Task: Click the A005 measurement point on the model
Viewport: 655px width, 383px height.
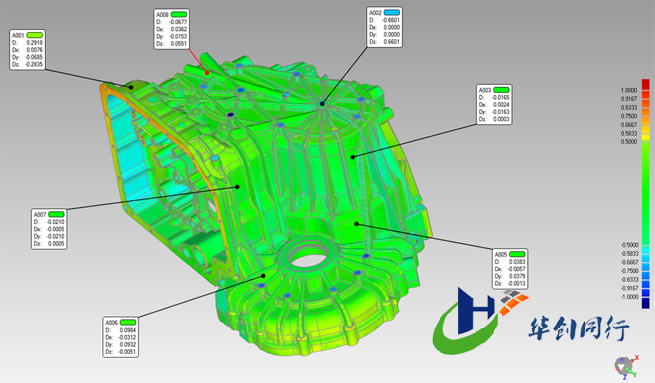Action: coord(356,224)
